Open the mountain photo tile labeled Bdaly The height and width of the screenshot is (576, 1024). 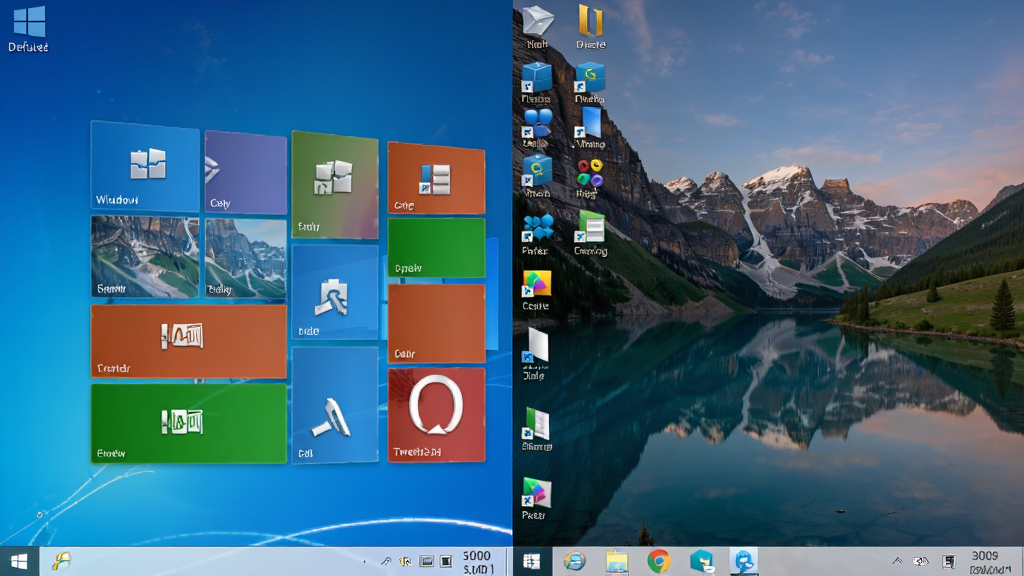pyautogui.click(x=246, y=259)
